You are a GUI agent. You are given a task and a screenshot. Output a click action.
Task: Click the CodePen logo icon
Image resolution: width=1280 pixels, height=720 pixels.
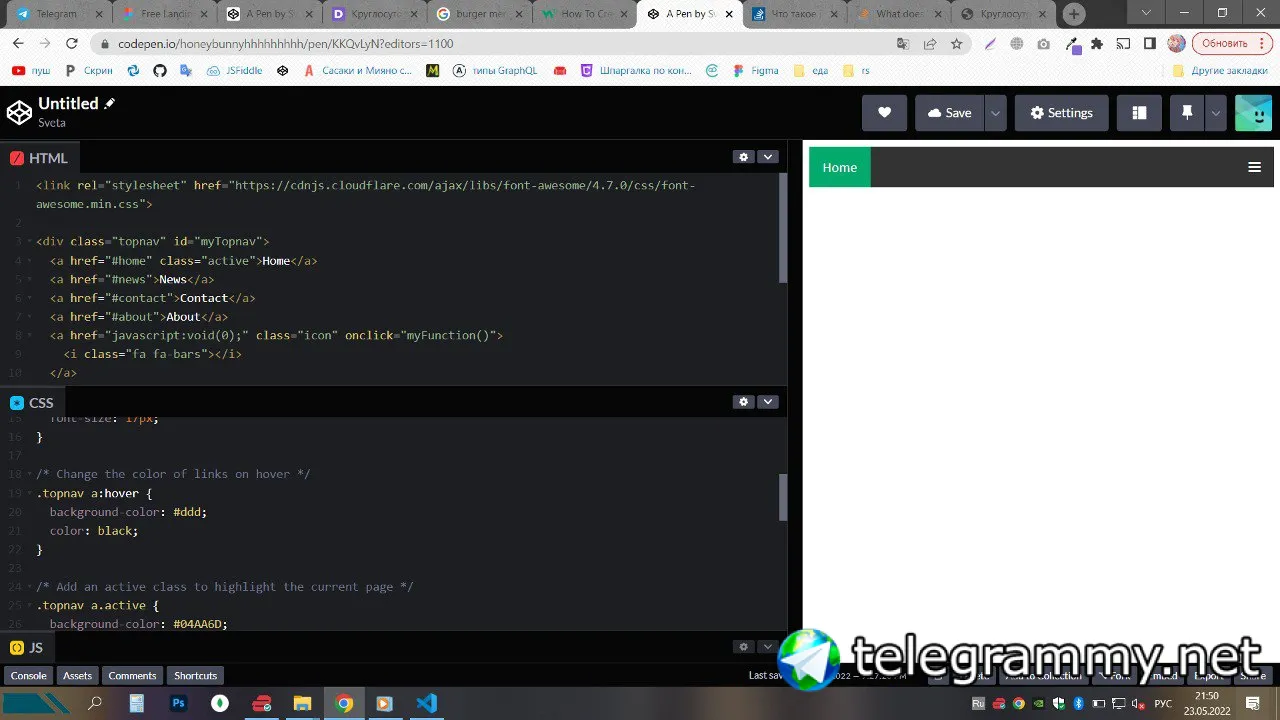pyautogui.click(x=19, y=113)
